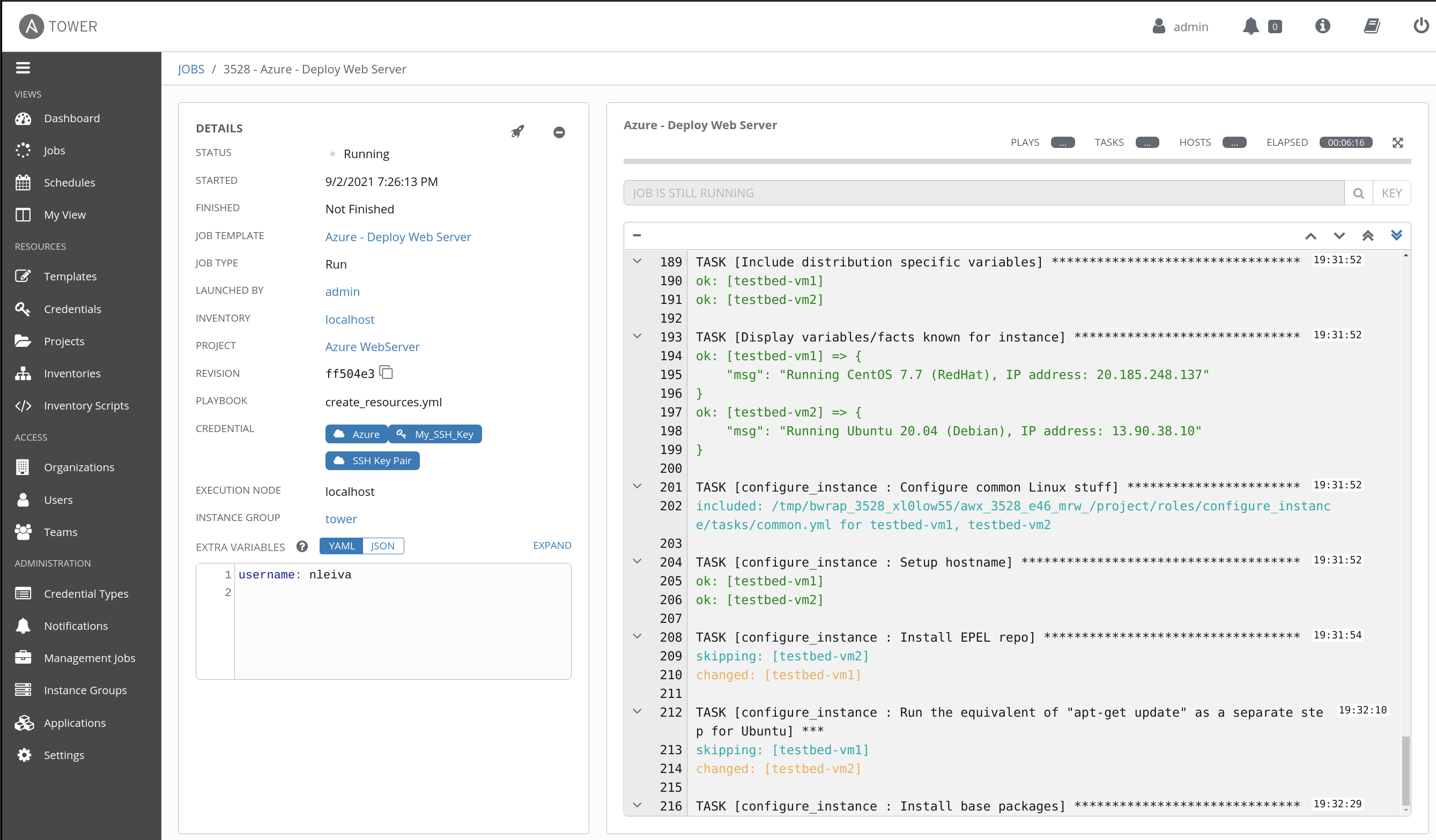Click EXPAND for extra variables

552,545
